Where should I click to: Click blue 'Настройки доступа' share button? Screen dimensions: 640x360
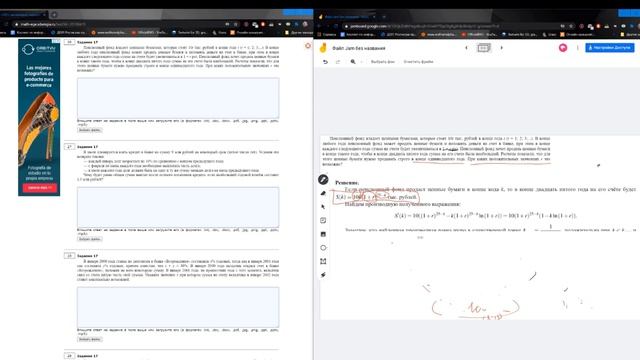tap(610, 48)
